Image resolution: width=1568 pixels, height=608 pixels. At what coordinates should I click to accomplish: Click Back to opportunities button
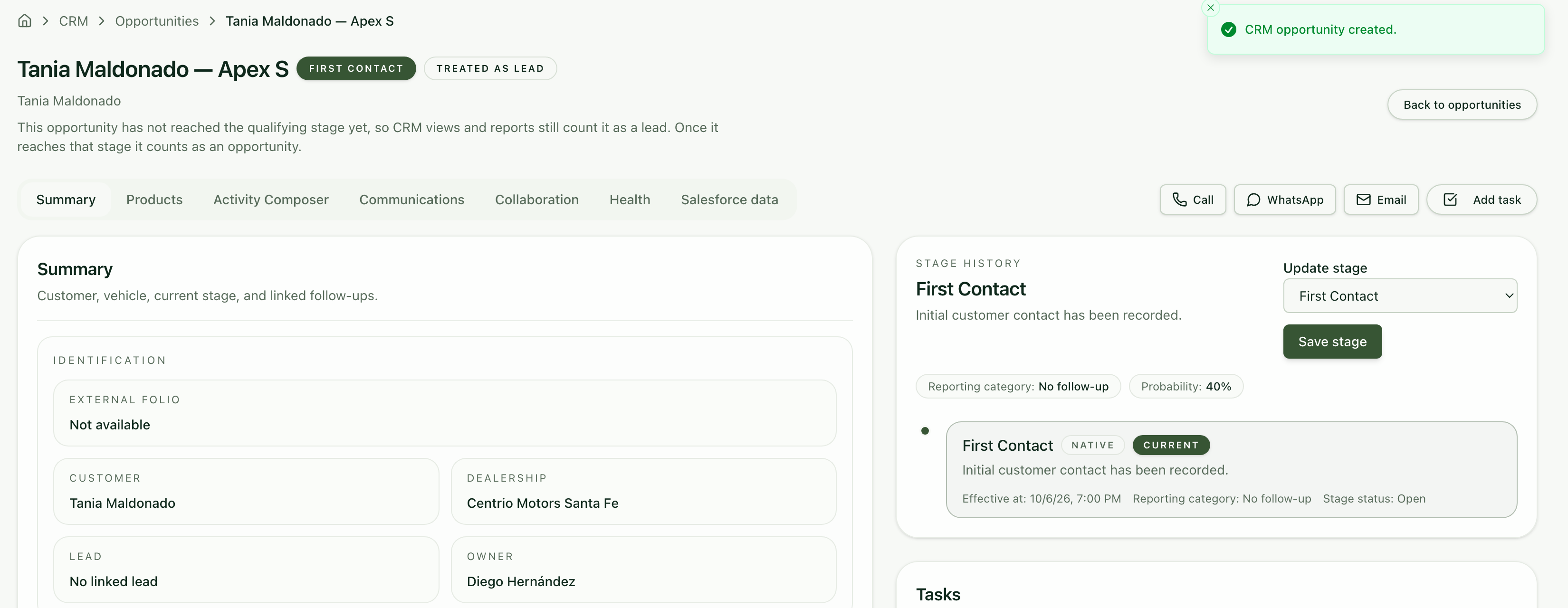tap(1462, 104)
